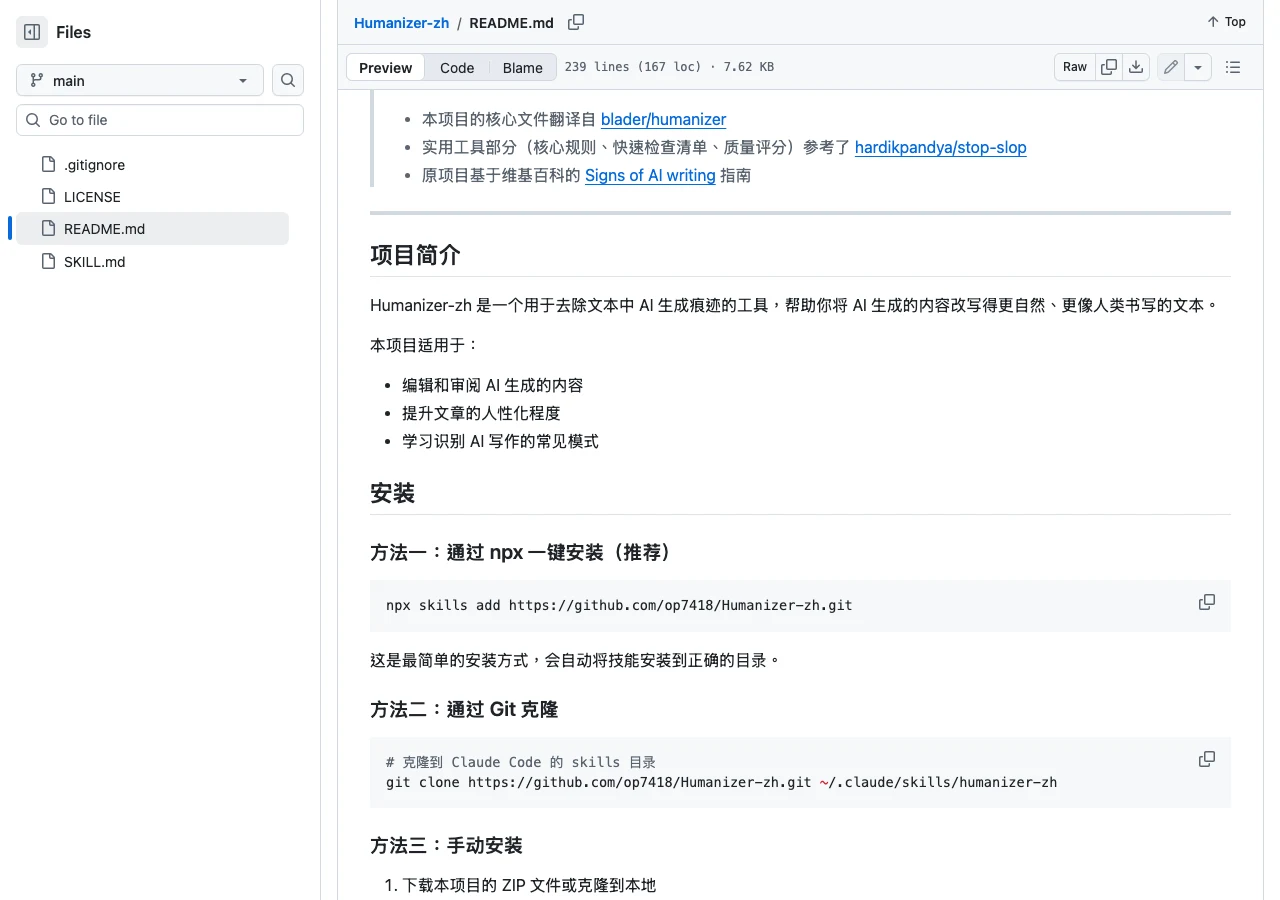Focus the Go to file input

[x=160, y=120]
